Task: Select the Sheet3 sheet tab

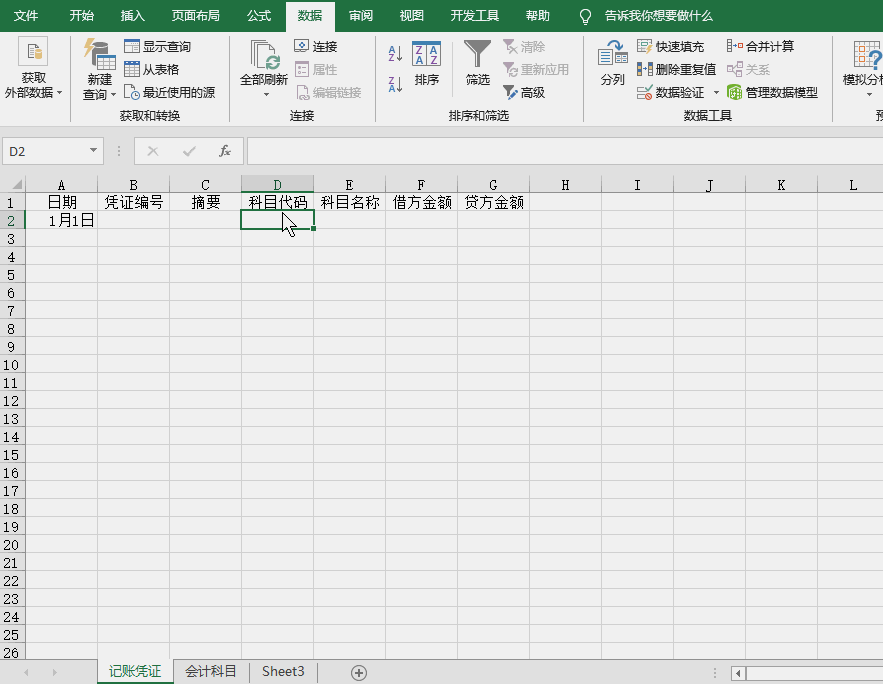Action: click(x=283, y=672)
